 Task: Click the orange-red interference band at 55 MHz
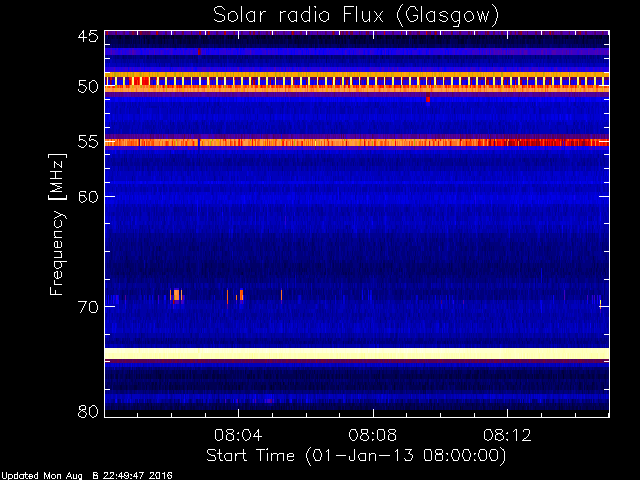pos(357,142)
